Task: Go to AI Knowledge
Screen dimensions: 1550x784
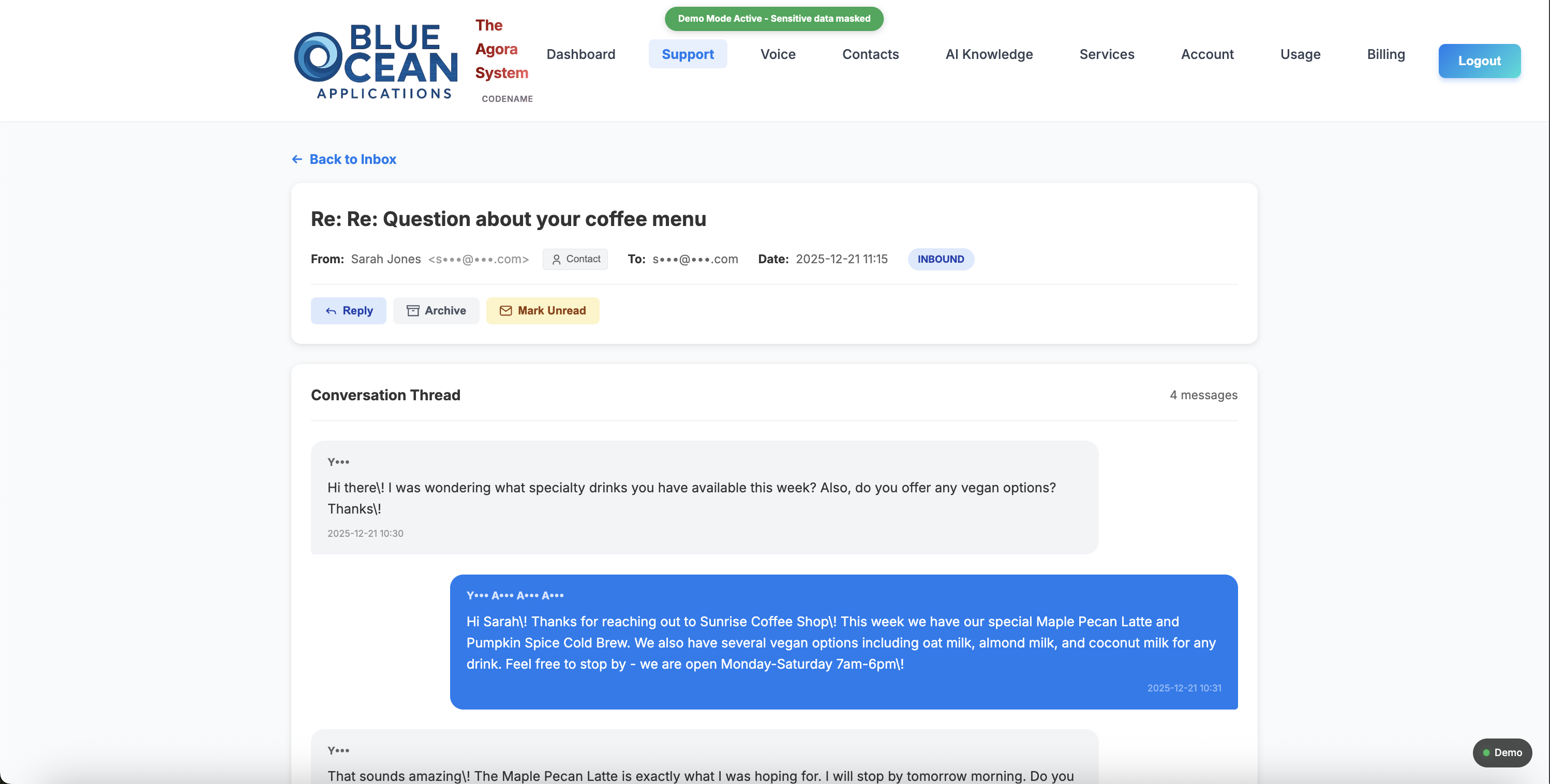Action: [x=989, y=54]
